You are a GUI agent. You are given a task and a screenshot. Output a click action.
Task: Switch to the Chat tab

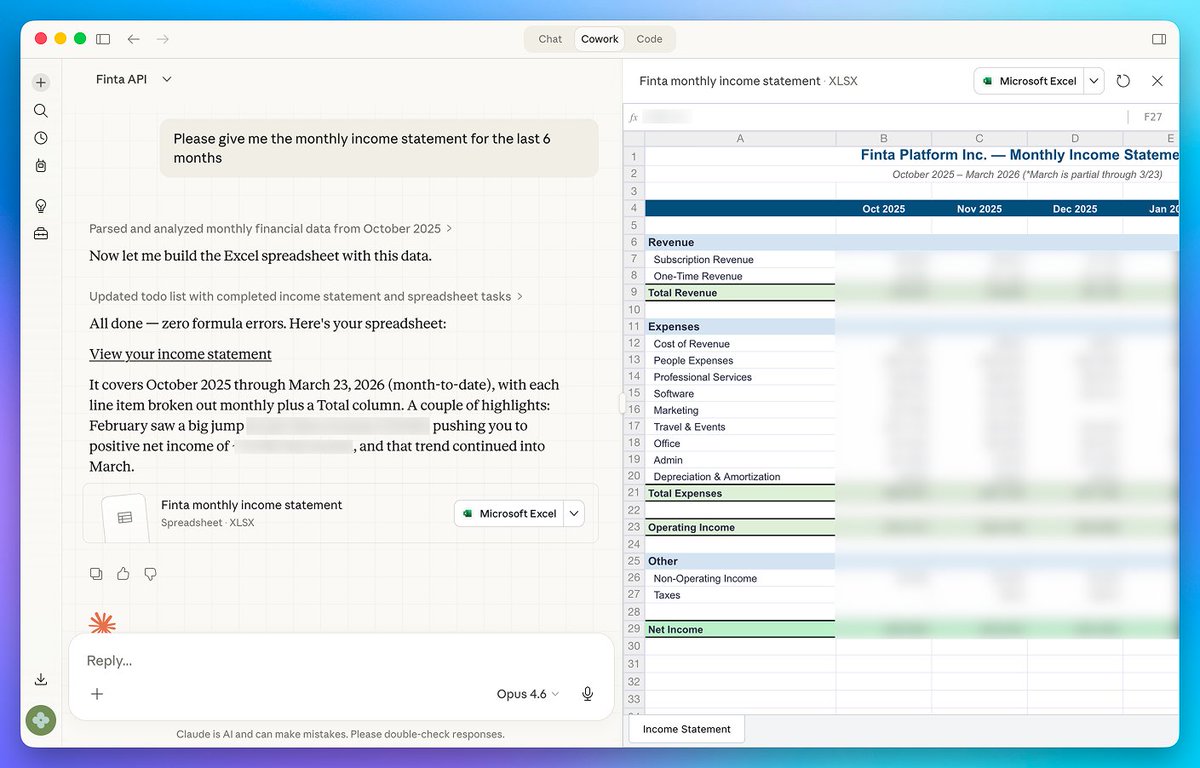550,39
